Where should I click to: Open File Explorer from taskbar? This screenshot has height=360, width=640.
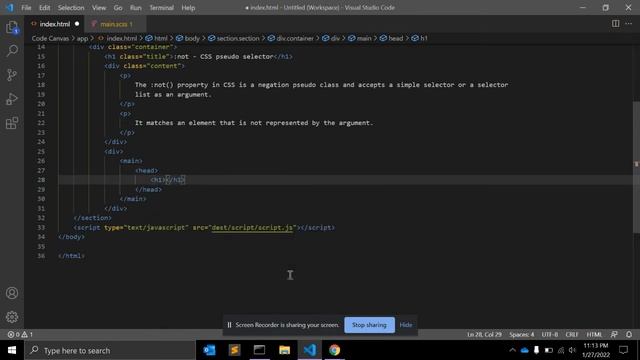284,350
